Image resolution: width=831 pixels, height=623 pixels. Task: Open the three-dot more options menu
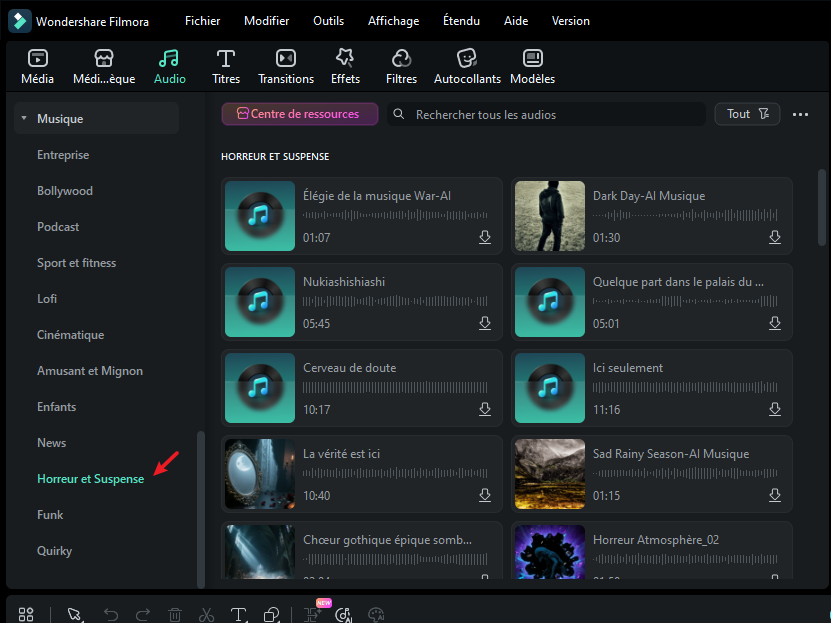[800, 115]
